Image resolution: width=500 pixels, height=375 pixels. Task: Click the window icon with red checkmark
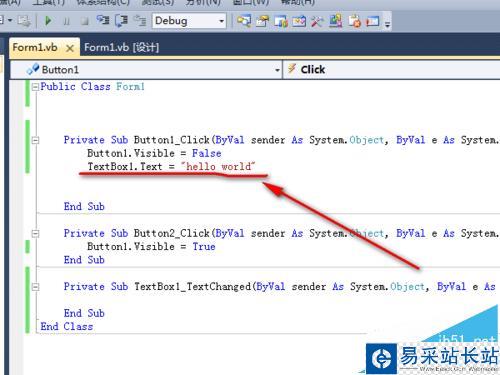click(x=299, y=21)
